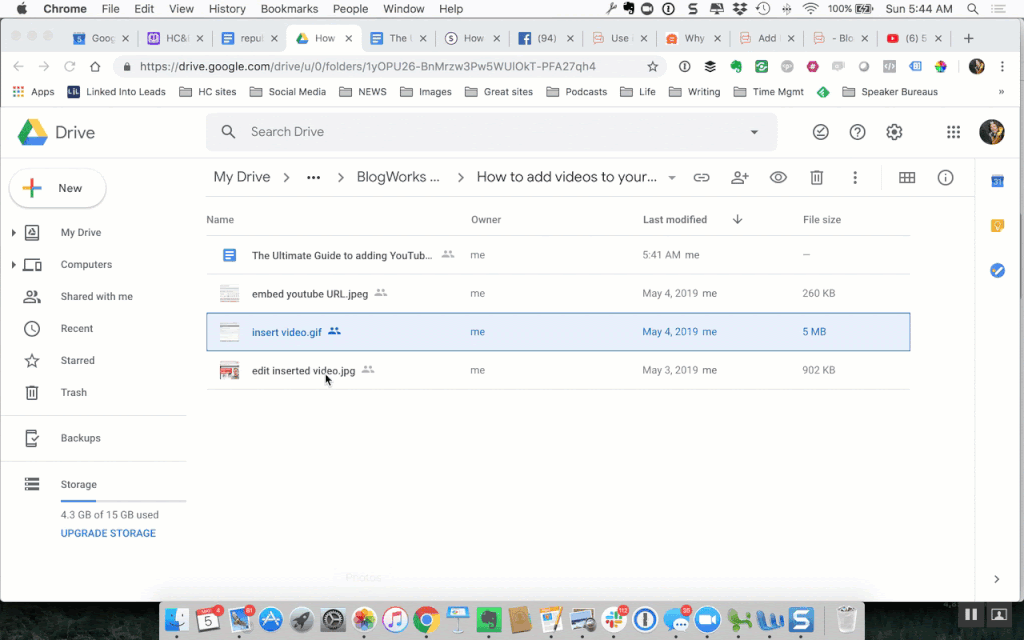Click the Search Drive field
1024x640 pixels.
pyautogui.click(x=491, y=132)
